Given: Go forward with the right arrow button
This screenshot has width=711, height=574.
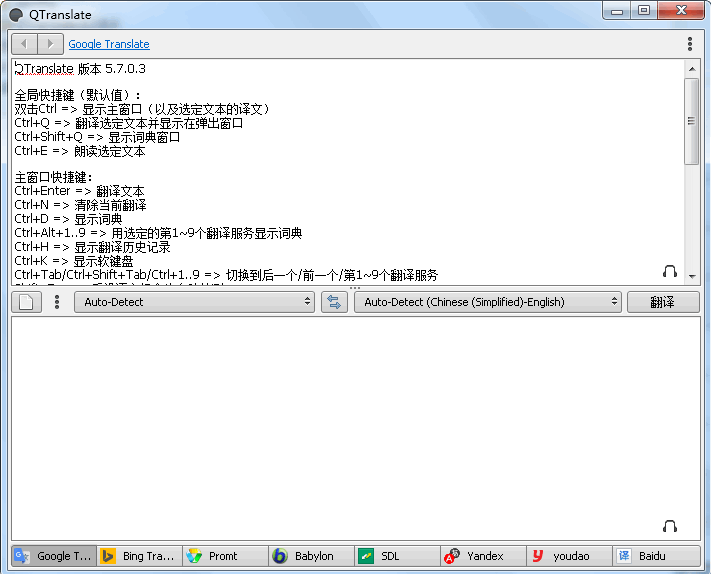Looking at the screenshot, I should 50,44.
